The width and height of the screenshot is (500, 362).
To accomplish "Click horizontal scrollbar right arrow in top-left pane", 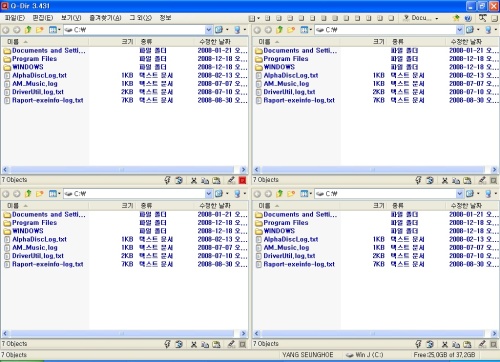I will [243, 169].
